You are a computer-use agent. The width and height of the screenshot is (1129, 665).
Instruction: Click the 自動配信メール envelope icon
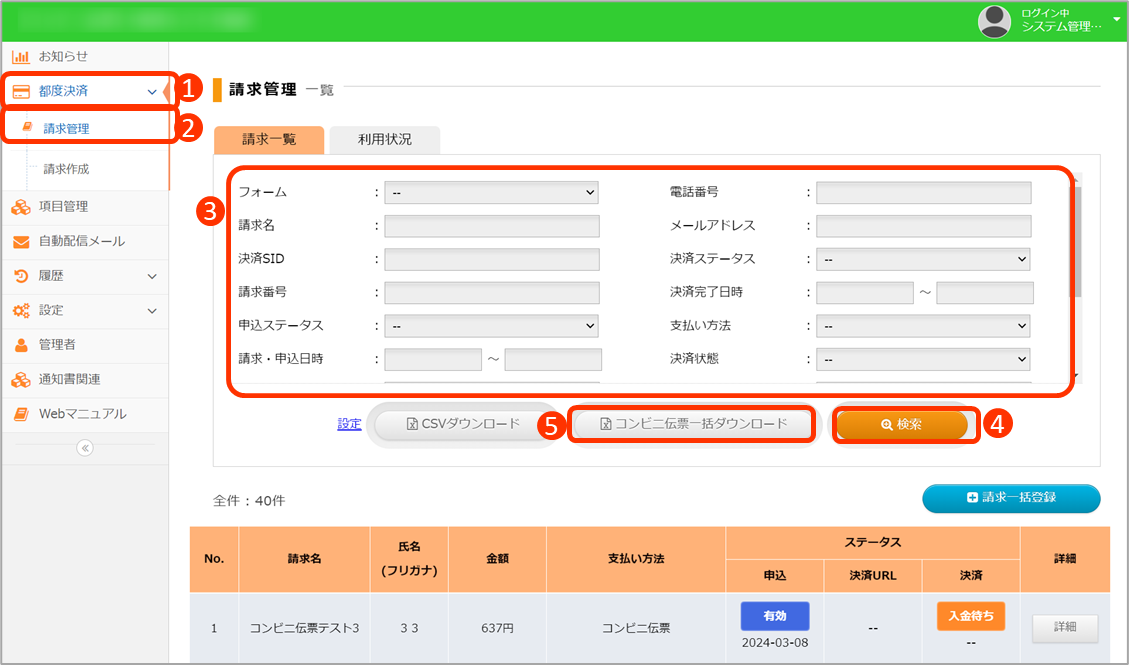pos(21,242)
